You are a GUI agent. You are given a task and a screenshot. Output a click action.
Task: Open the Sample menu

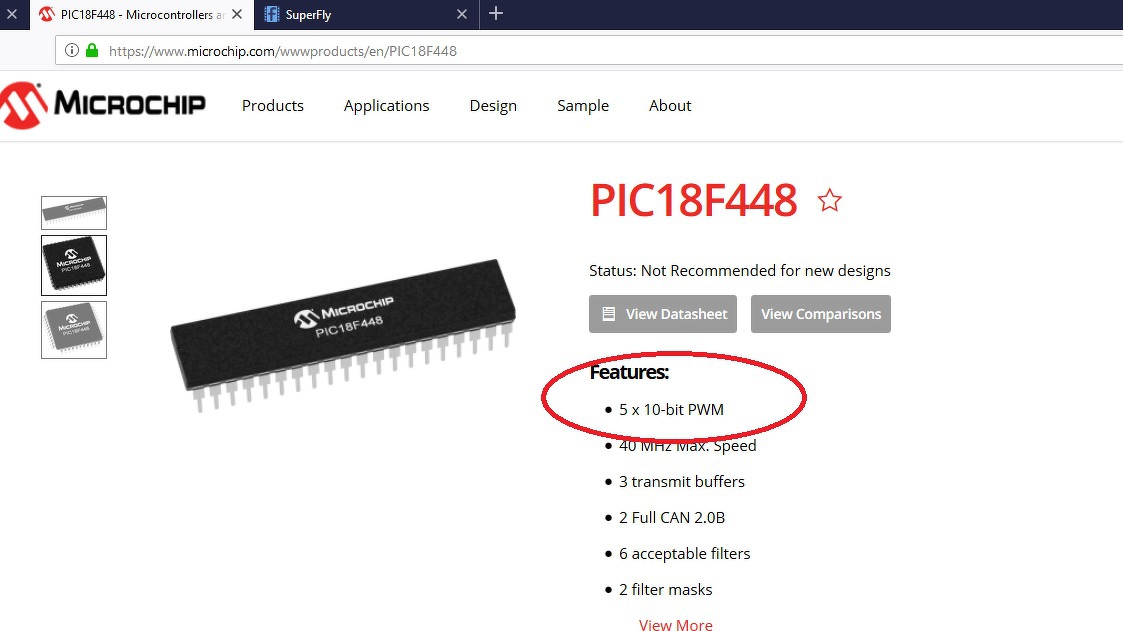tap(583, 105)
